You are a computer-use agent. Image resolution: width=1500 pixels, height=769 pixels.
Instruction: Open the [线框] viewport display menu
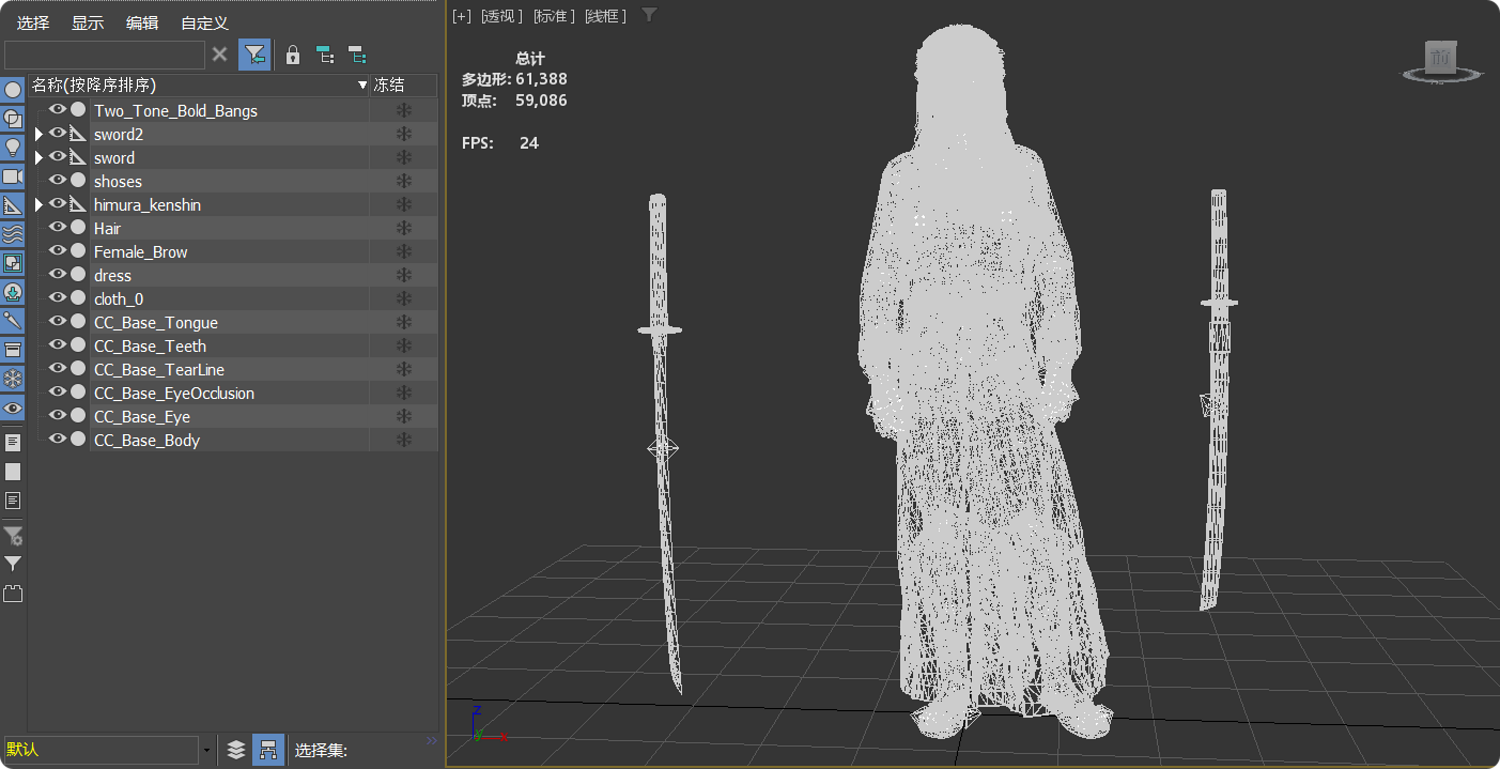tap(606, 16)
